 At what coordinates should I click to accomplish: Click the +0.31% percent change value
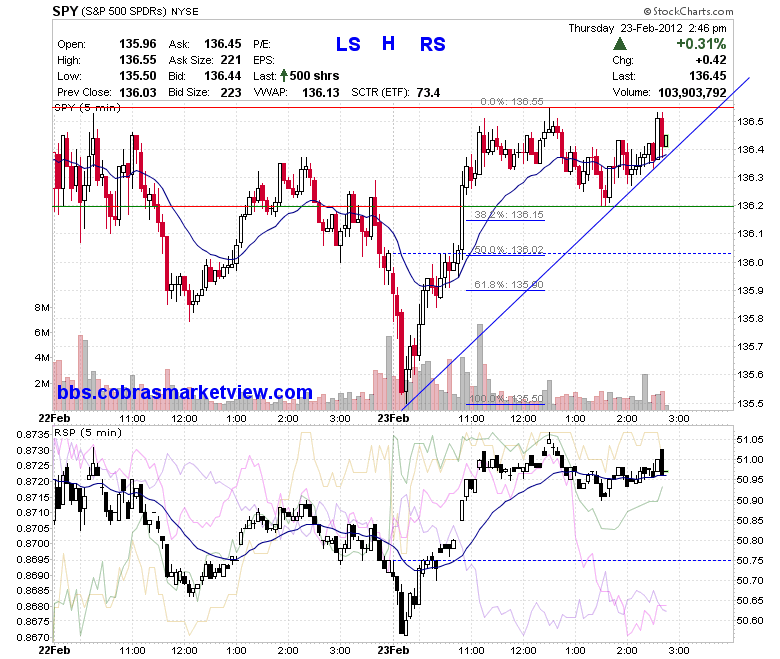(x=701, y=44)
